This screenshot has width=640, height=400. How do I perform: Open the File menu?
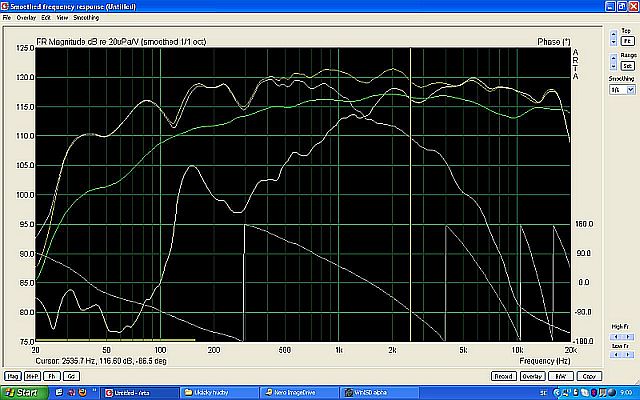point(7,18)
